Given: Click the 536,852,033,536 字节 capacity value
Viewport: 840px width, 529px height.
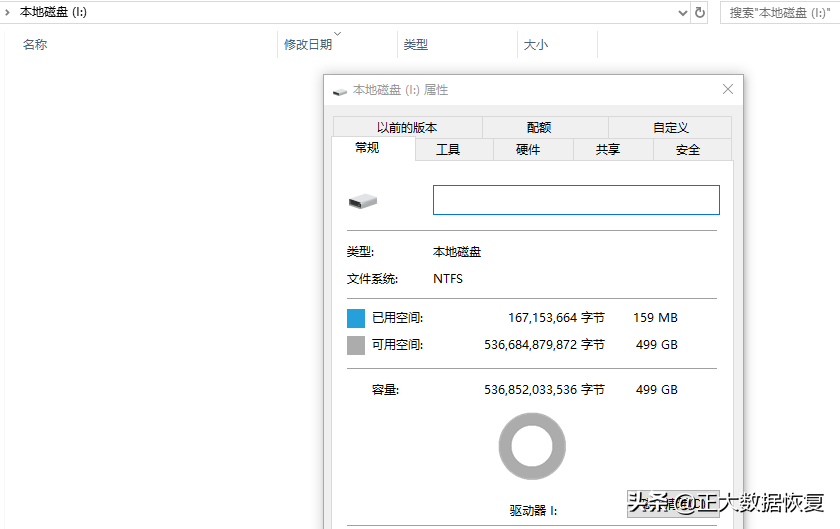Looking at the screenshot, I should 544,390.
